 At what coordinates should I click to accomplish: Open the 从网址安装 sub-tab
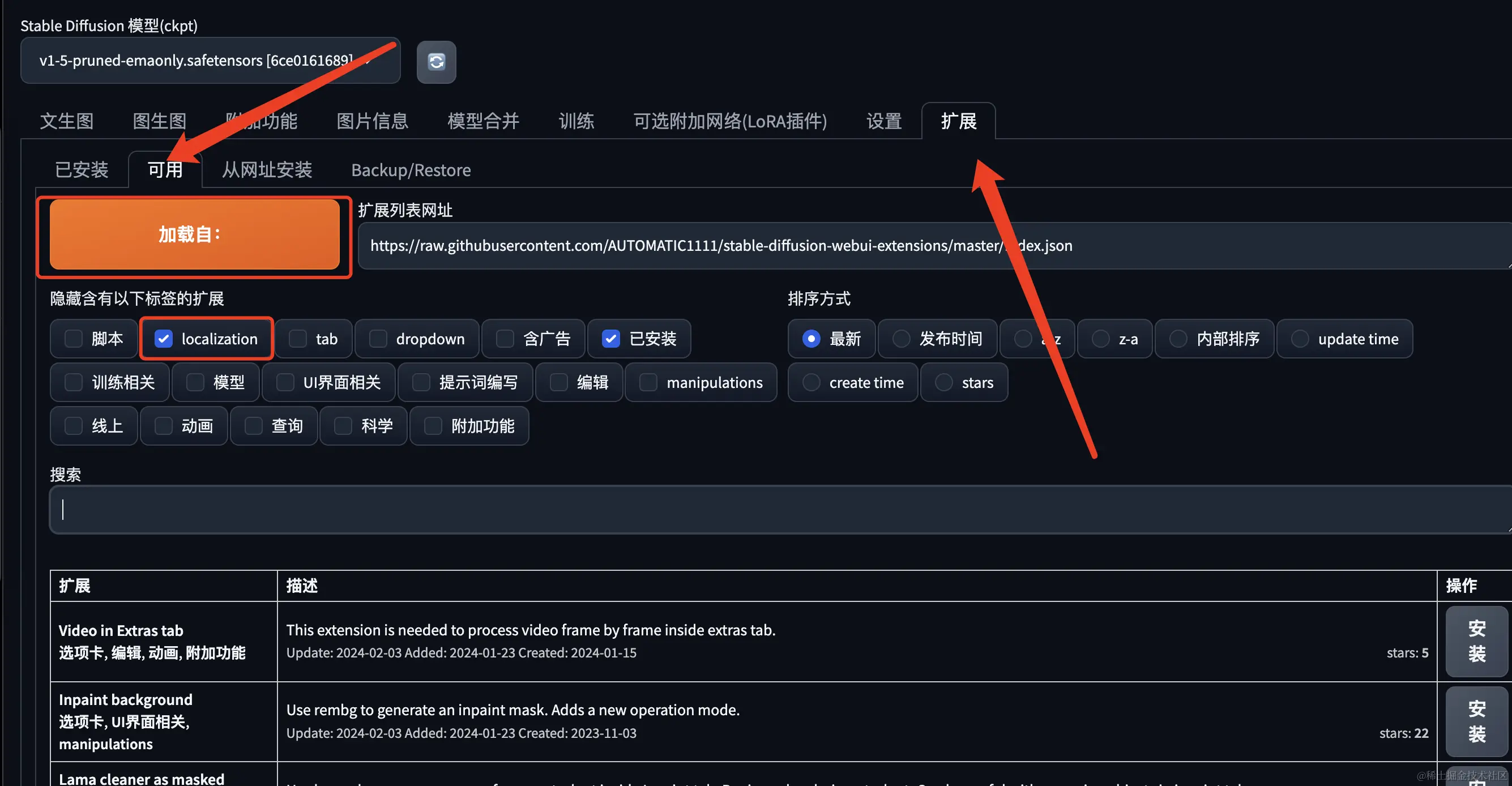pyautogui.click(x=267, y=170)
